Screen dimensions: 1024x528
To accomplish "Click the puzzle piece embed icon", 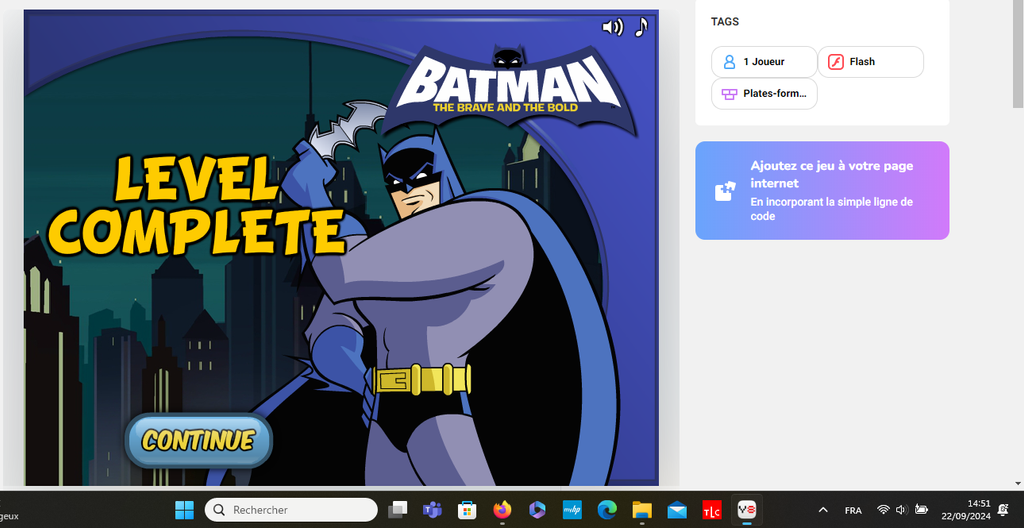I will 725,191.
